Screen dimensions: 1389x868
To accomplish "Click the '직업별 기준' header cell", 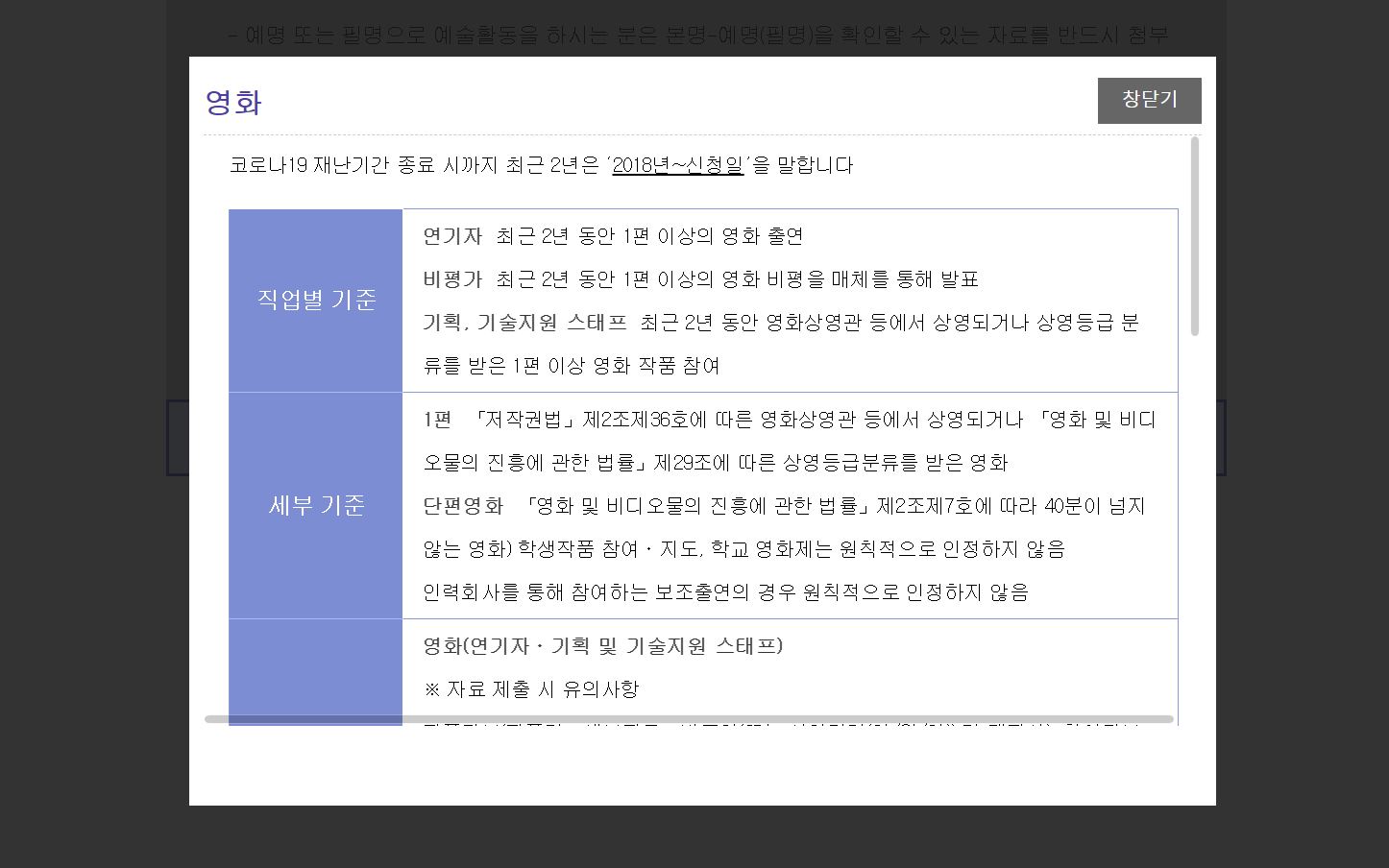I will (316, 301).
